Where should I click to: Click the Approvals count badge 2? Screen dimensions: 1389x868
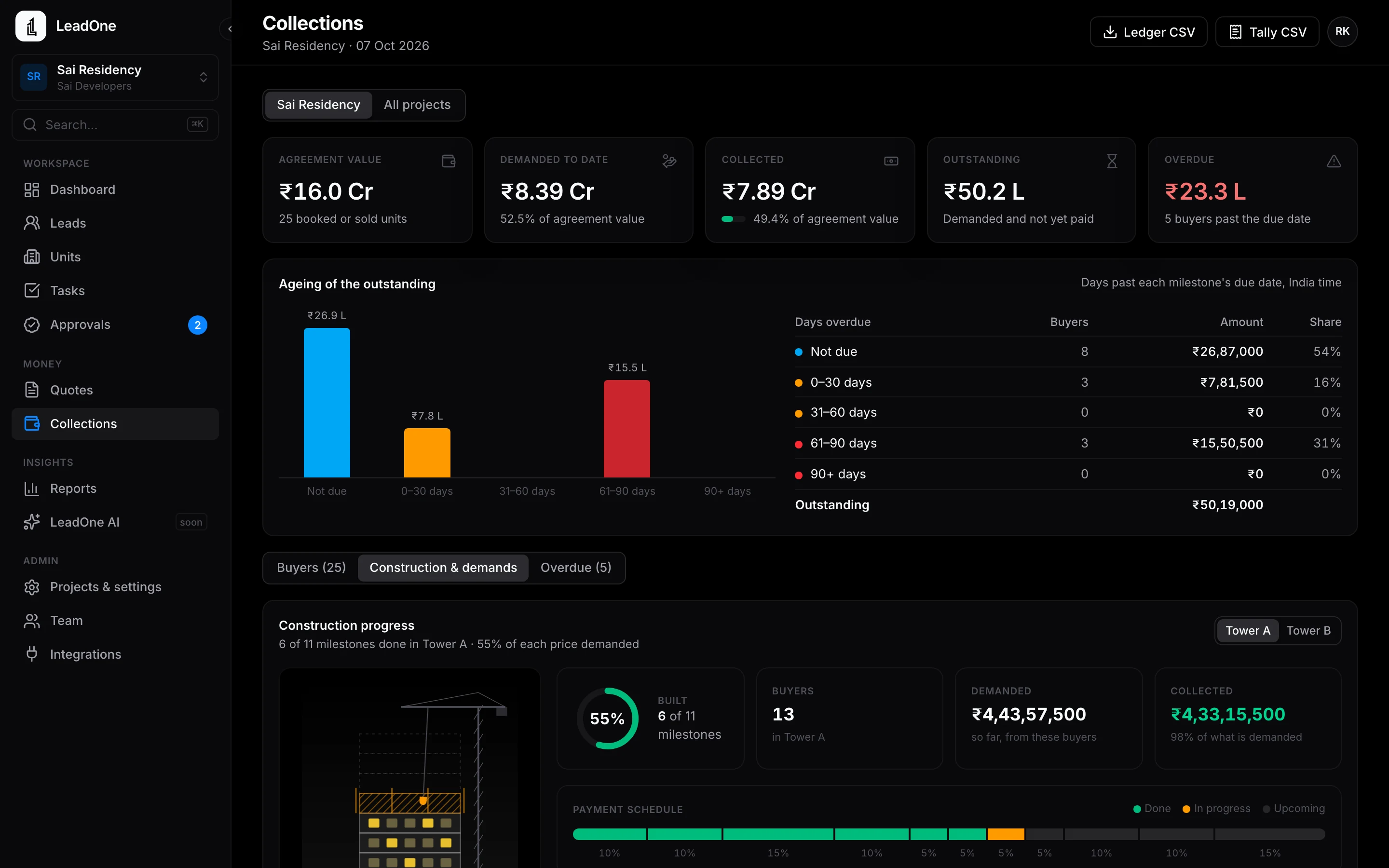tap(197, 325)
